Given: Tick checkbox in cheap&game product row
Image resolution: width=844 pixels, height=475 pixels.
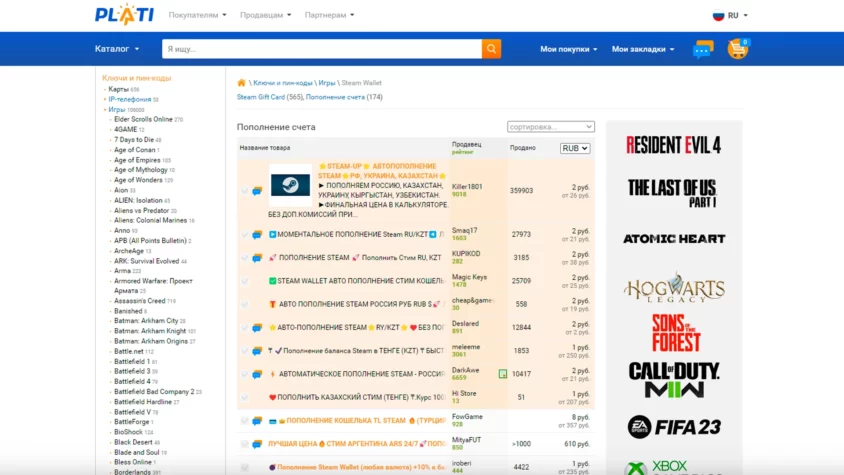Looking at the screenshot, I should (245, 304).
